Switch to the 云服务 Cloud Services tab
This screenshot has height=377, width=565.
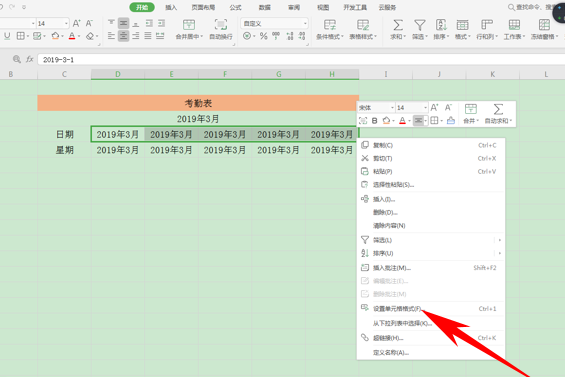[387, 7]
